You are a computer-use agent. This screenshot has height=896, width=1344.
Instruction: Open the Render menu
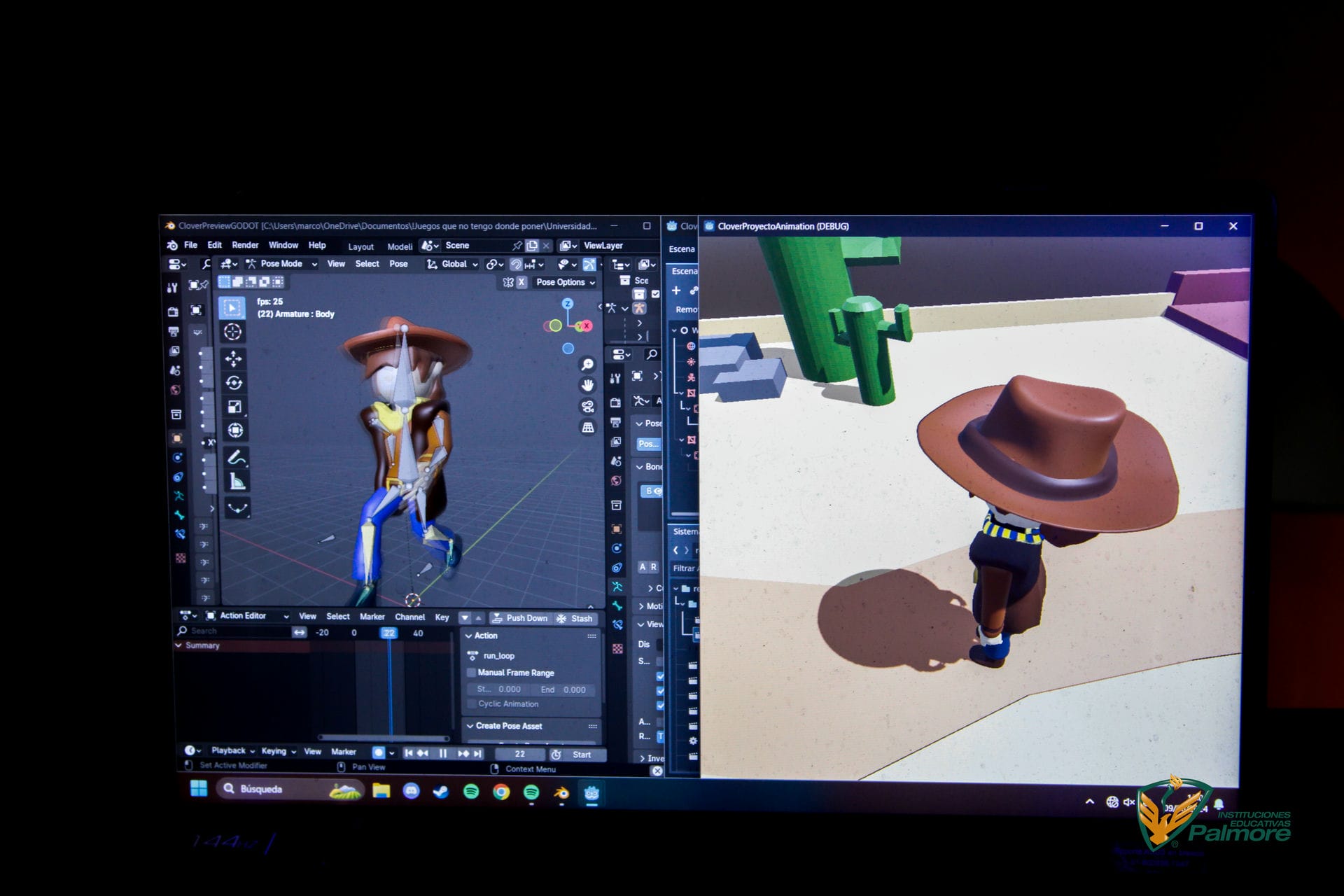point(245,246)
